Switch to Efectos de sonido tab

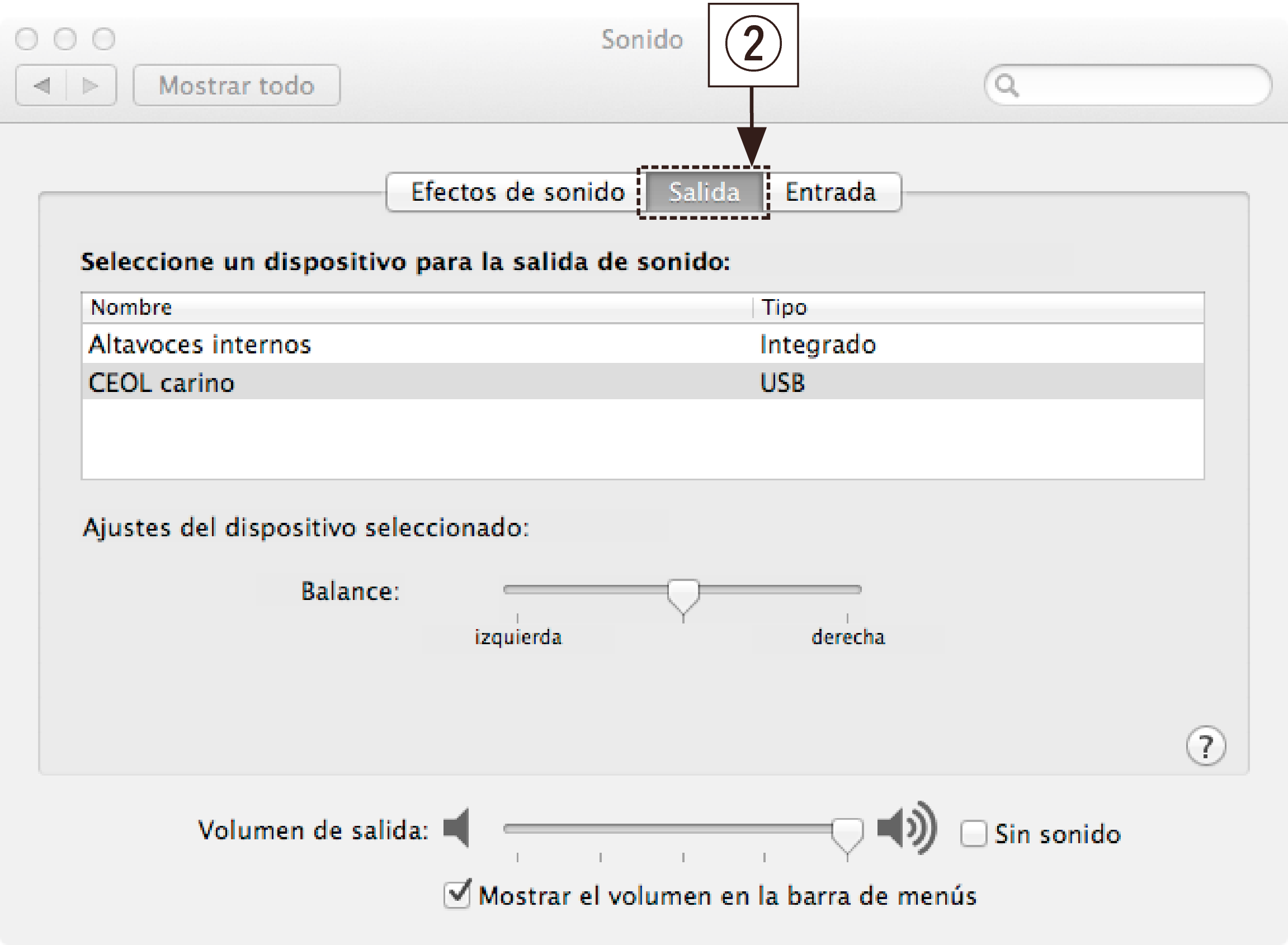click(517, 192)
